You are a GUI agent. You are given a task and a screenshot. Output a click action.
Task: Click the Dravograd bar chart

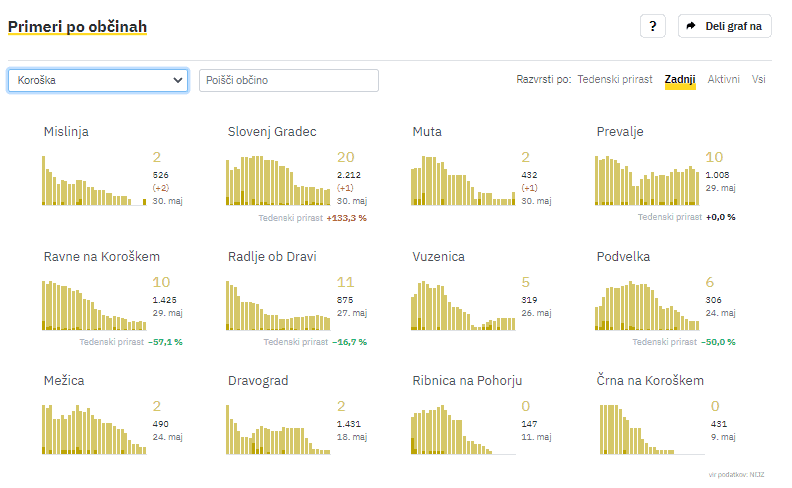pyautogui.click(x=277, y=430)
